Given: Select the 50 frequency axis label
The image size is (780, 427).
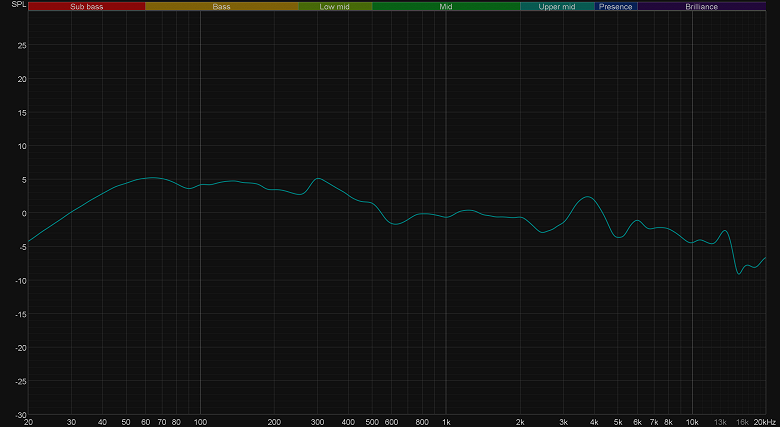Looking at the screenshot, I should (126, 422).
